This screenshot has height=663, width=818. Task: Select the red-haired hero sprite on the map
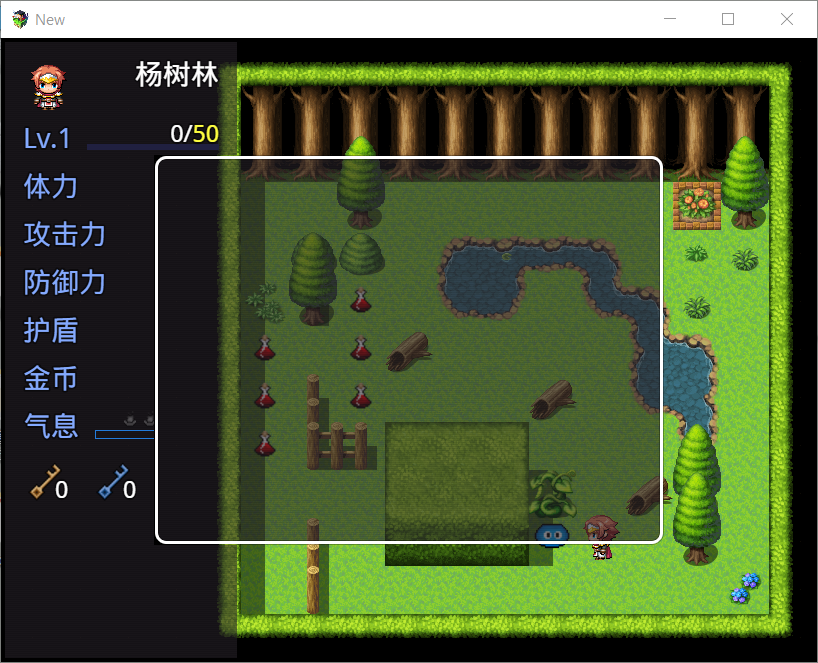(x=602, y=537)
